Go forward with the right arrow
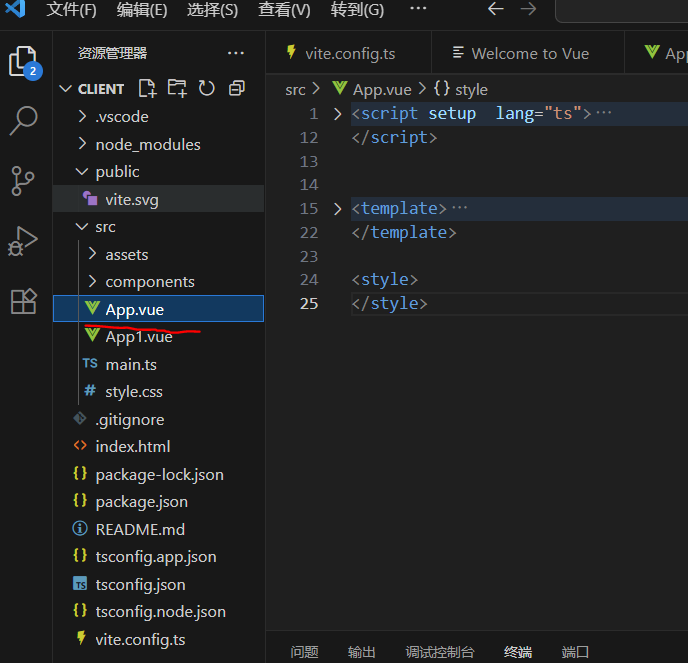 pyautogui.click(x=528, y=9)
